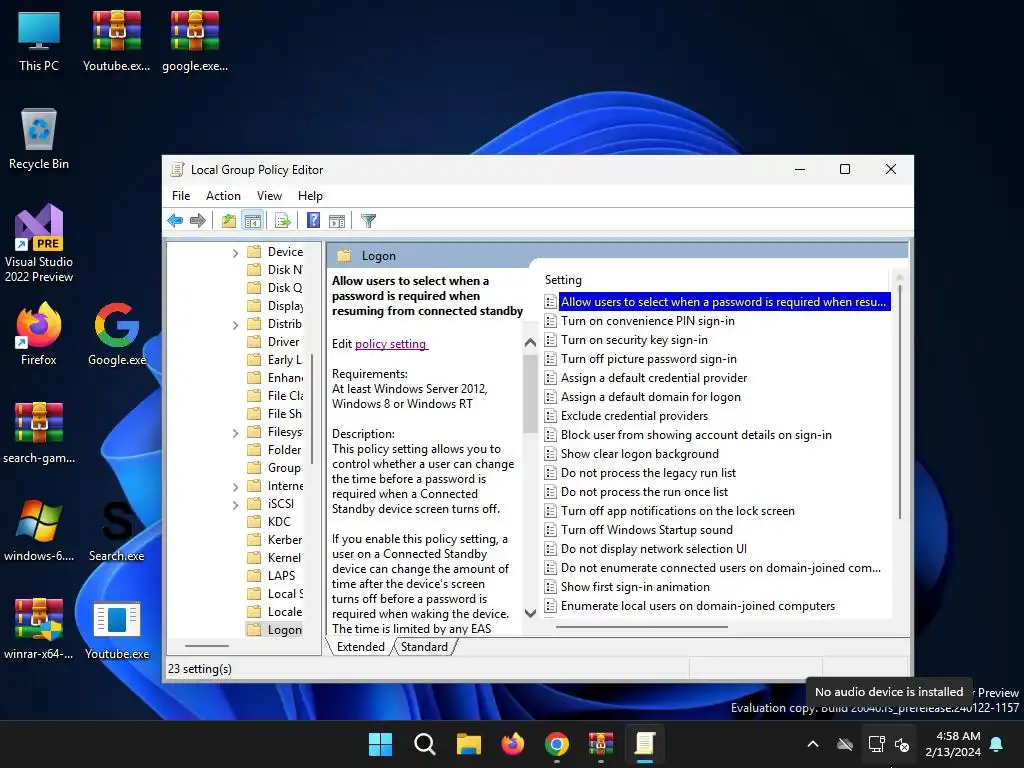This screenshot has height=768, width=1024.
Task: Open the File menu
Action: 181,196
